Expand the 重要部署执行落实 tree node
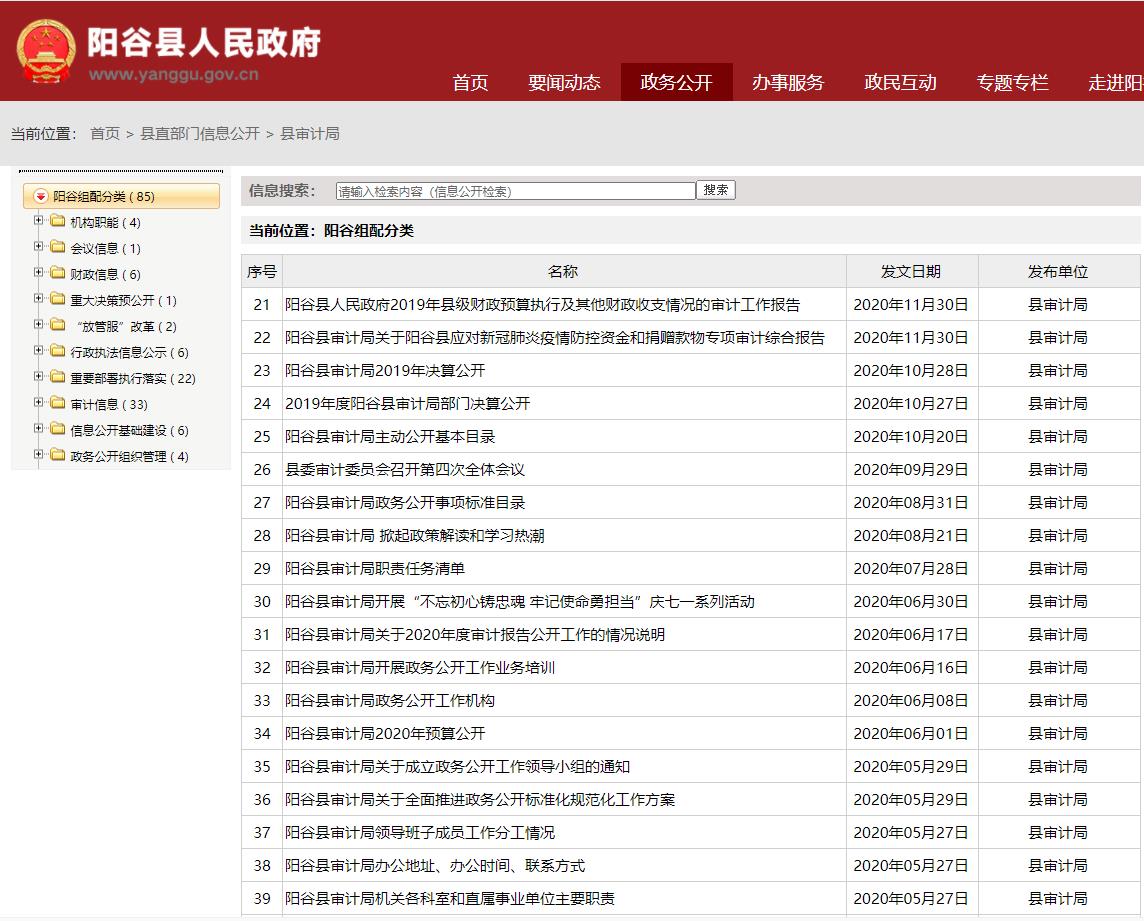Viewport: 1144px width, 921px height. pos(39,377)
